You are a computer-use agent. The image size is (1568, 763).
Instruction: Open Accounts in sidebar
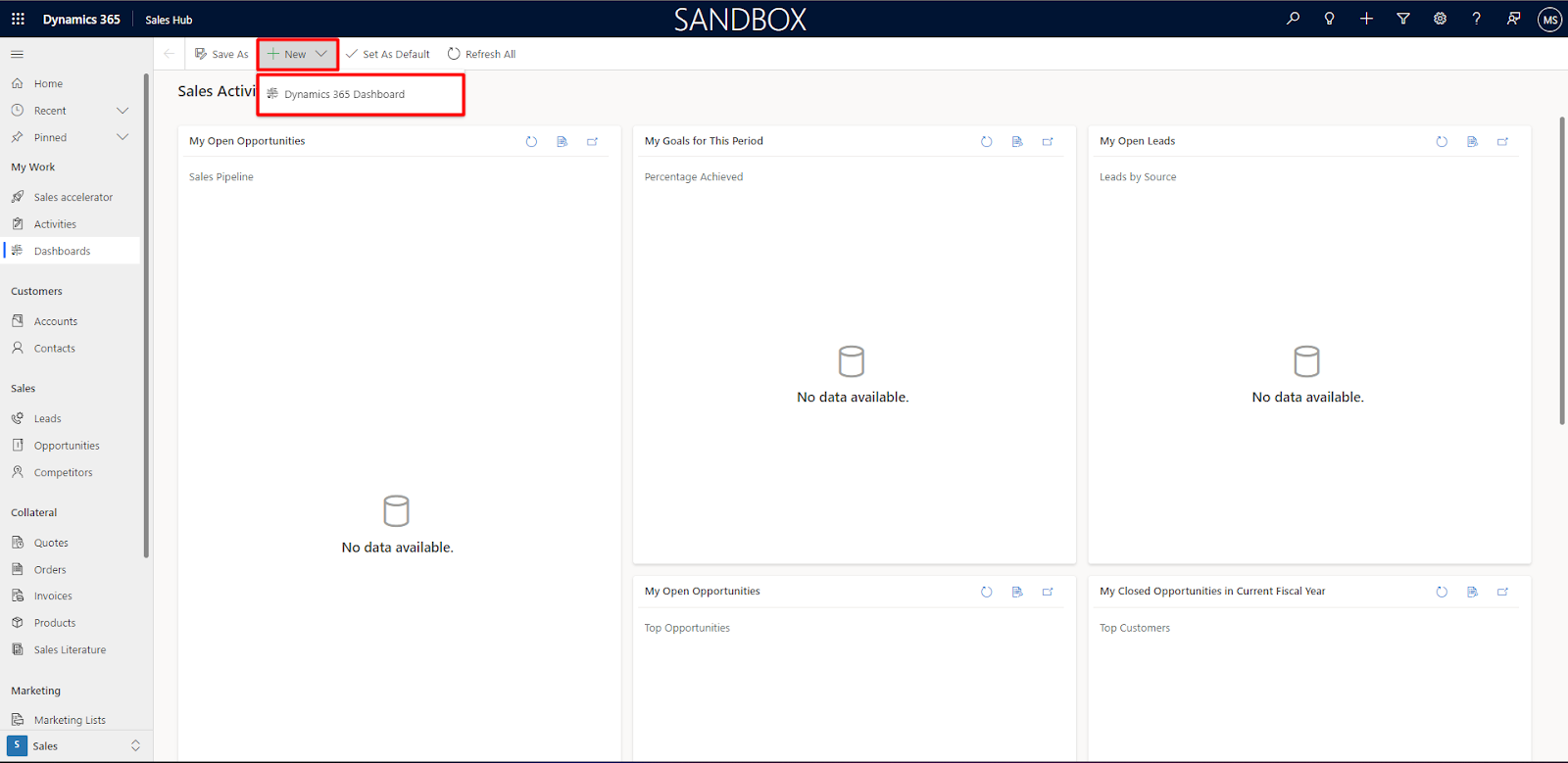(72, 321)
